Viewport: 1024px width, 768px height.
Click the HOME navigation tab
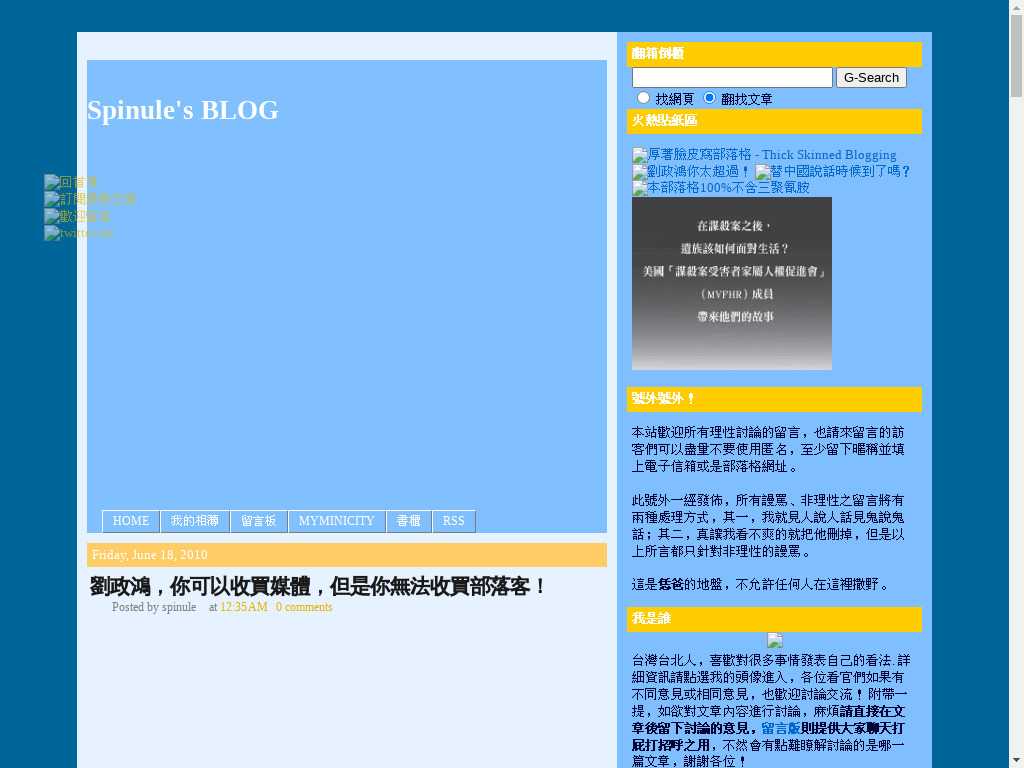click(x=131, y=521)
